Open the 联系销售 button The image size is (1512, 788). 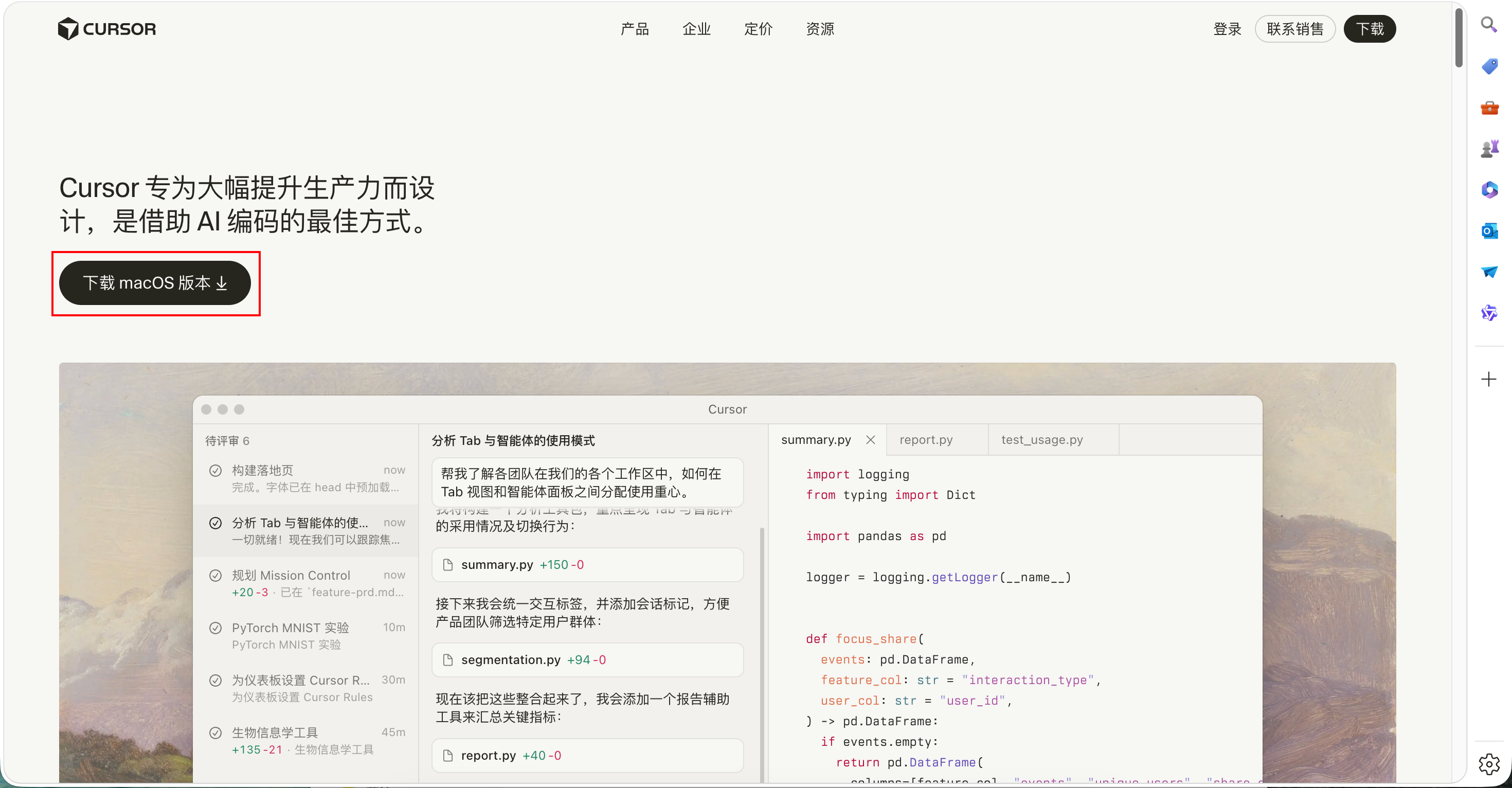[1295, 29]
